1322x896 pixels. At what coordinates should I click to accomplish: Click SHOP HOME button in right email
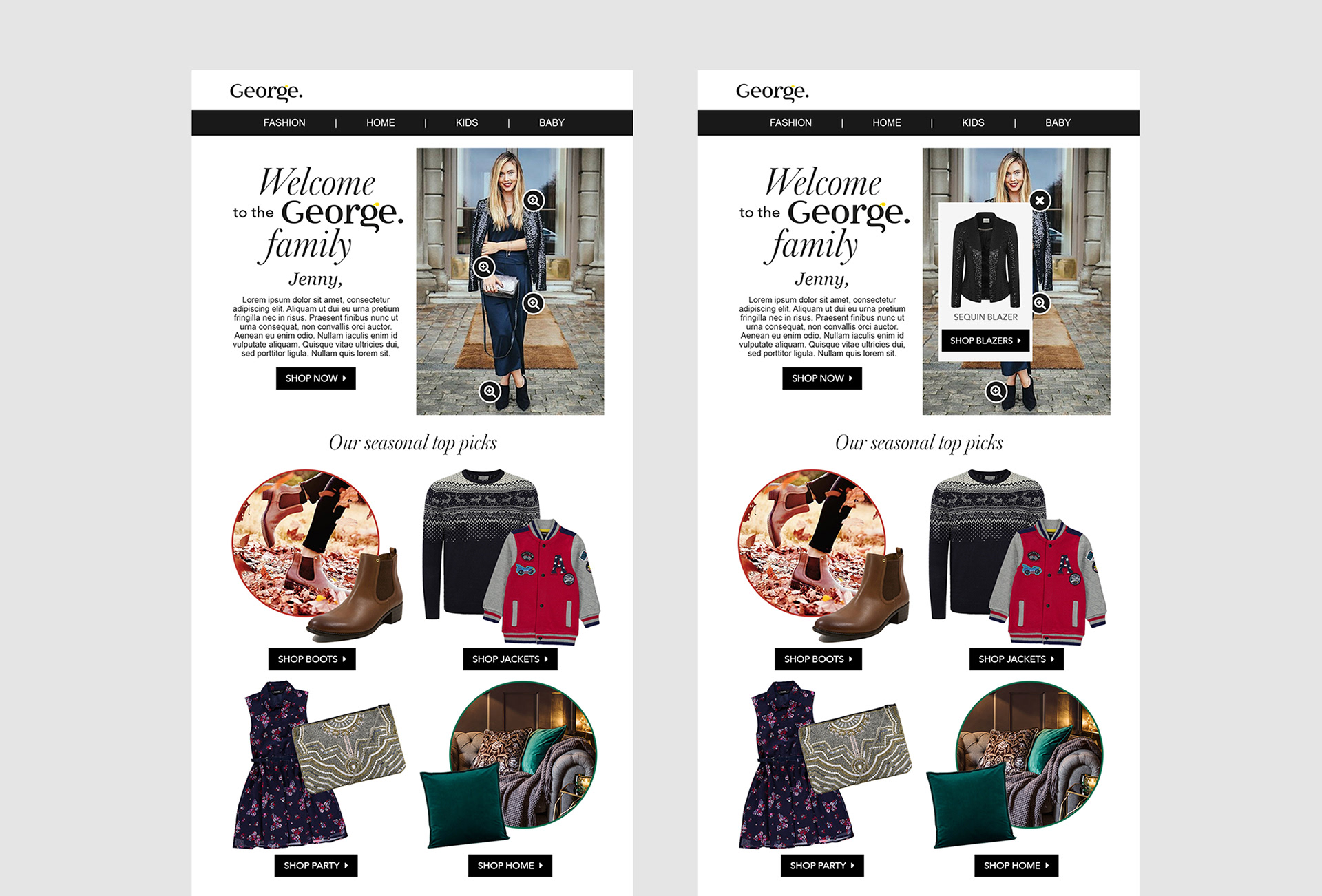click(1016, 866)
